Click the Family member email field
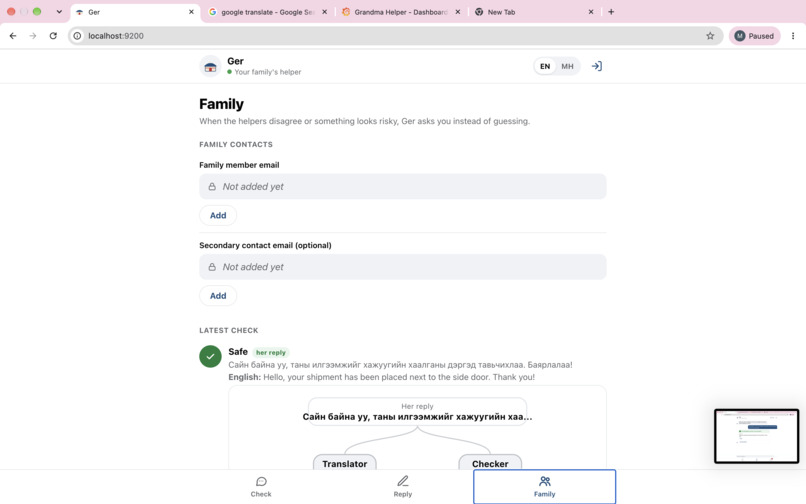The image size is (806, 504). 402,187
